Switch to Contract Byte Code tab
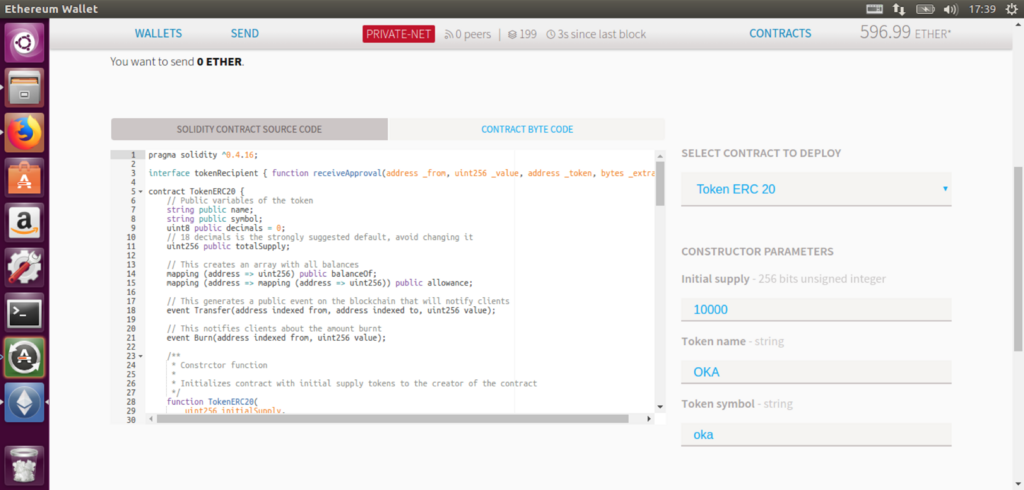The height and width of the screenshot is (490, 1024). pos(527,129)
